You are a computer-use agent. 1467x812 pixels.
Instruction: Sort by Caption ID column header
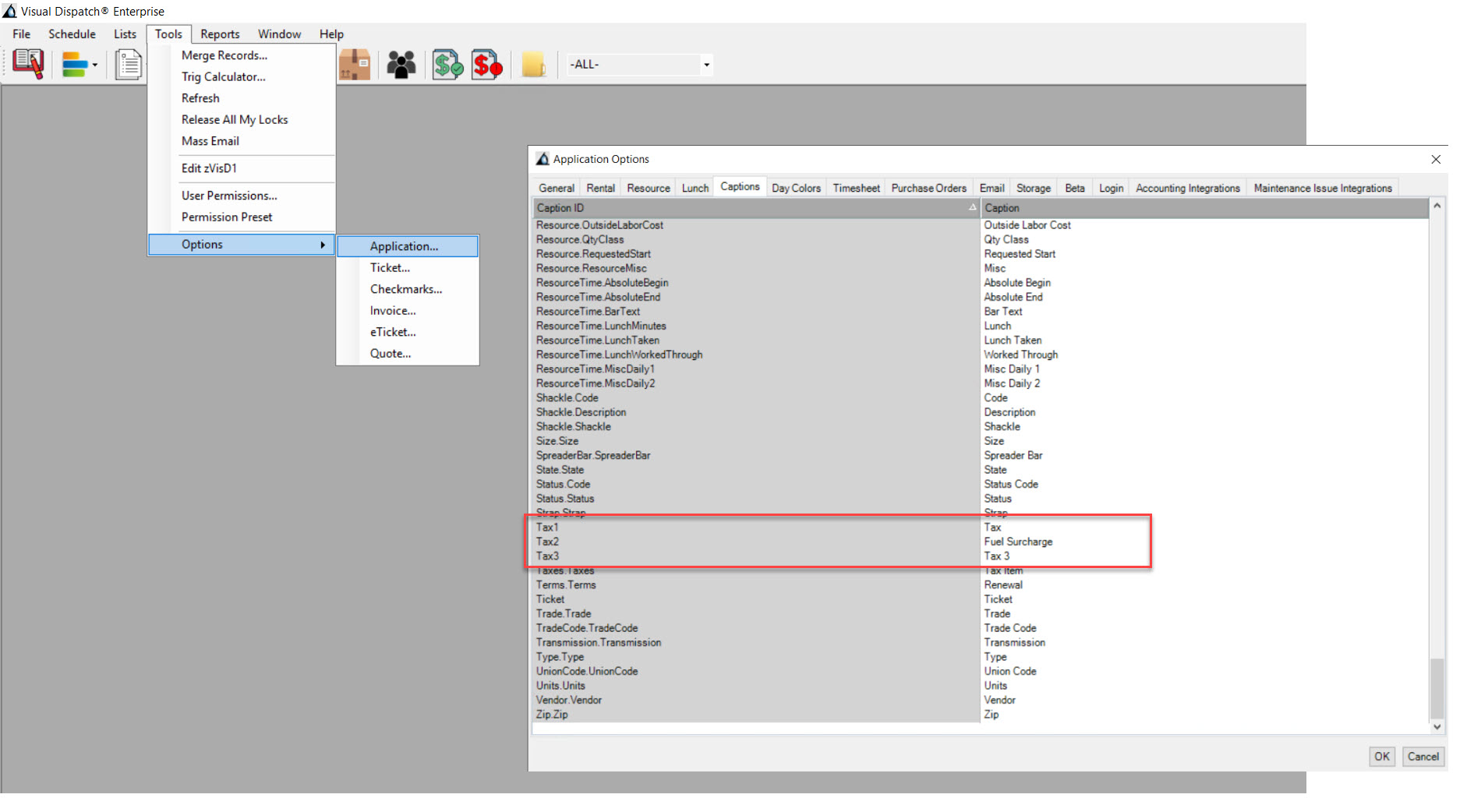point(755,208)
